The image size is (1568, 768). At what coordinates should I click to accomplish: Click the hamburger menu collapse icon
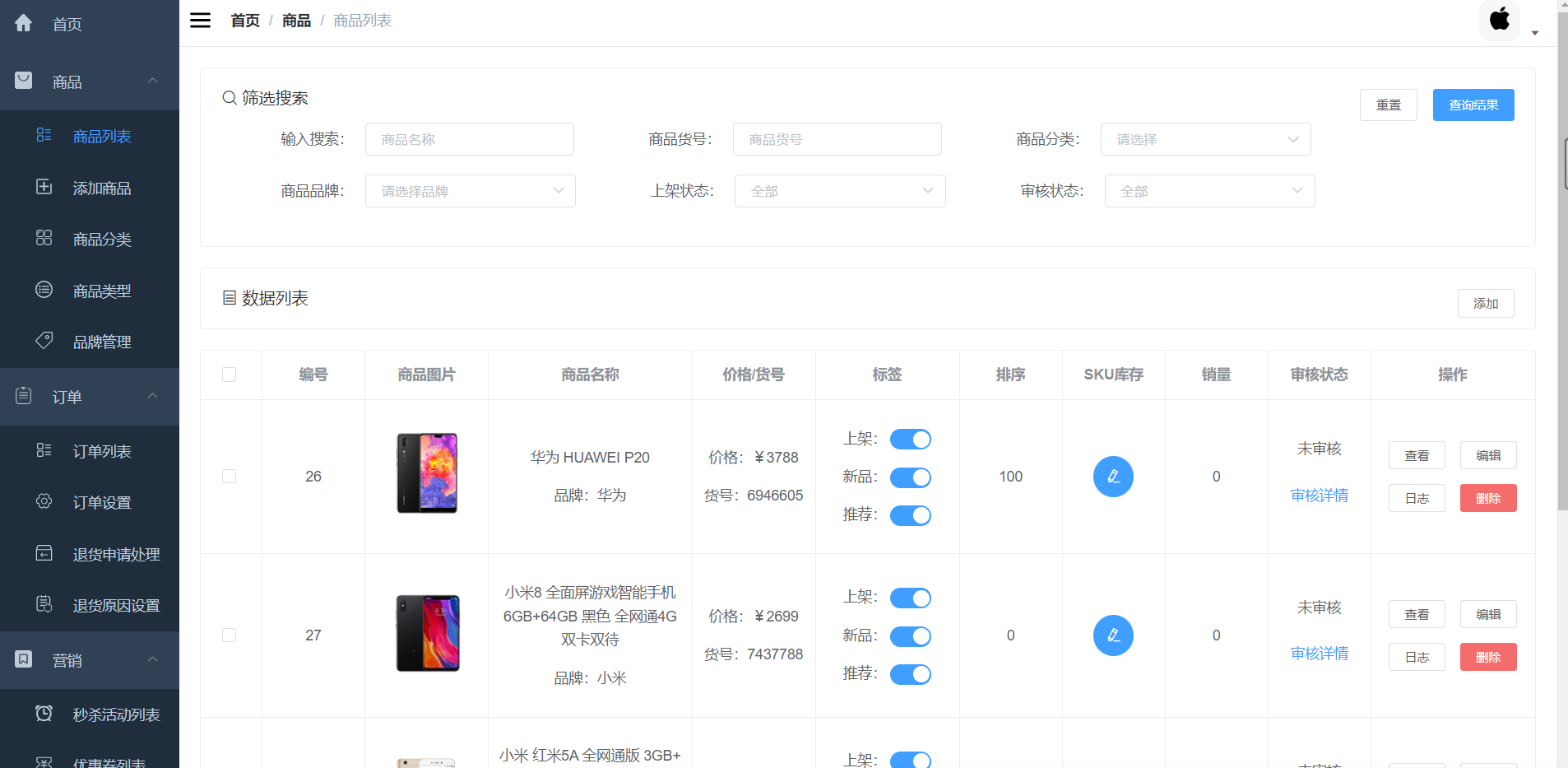pos(200,21)
